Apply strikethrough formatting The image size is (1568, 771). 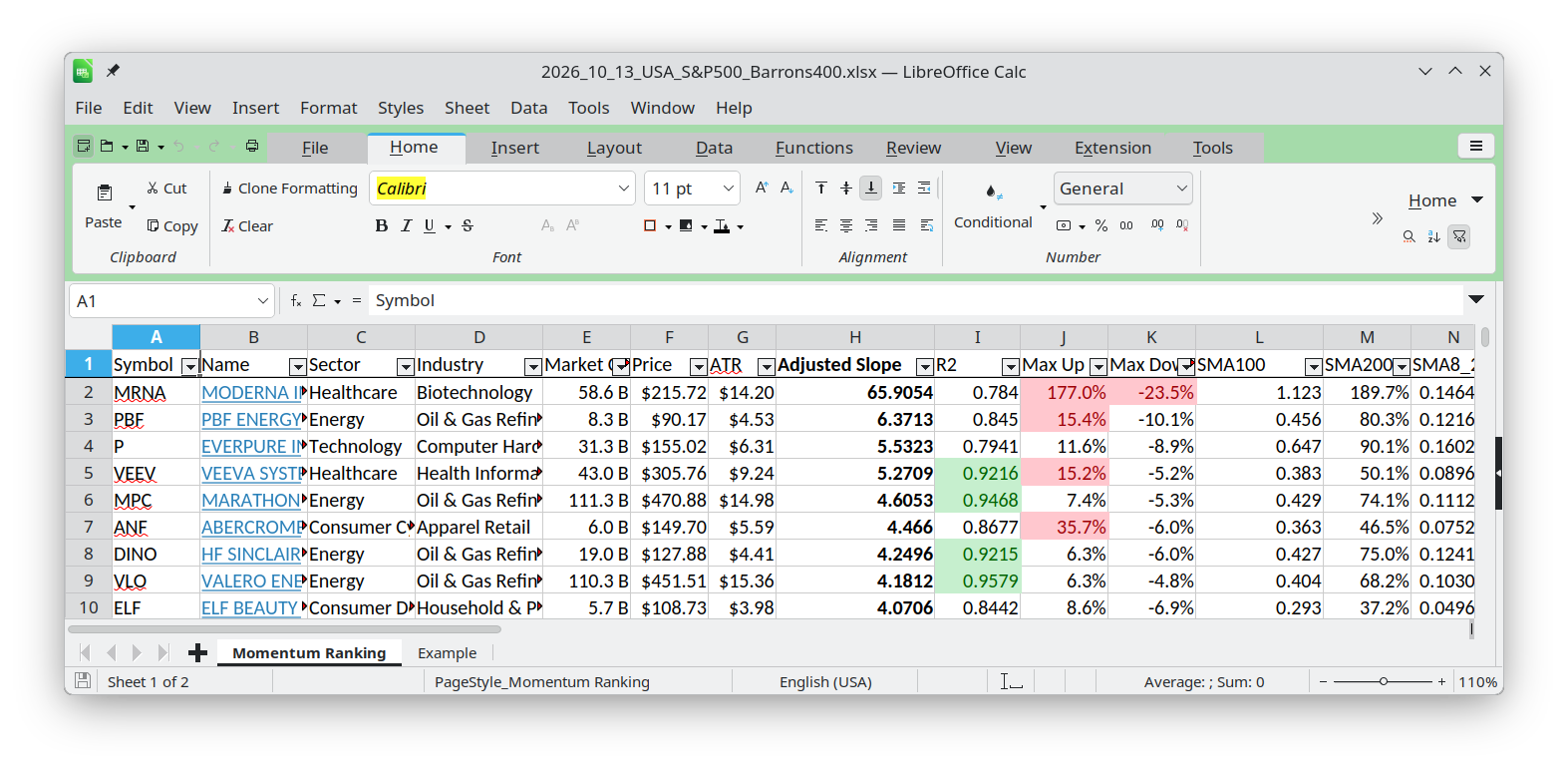tap(468, 226)
